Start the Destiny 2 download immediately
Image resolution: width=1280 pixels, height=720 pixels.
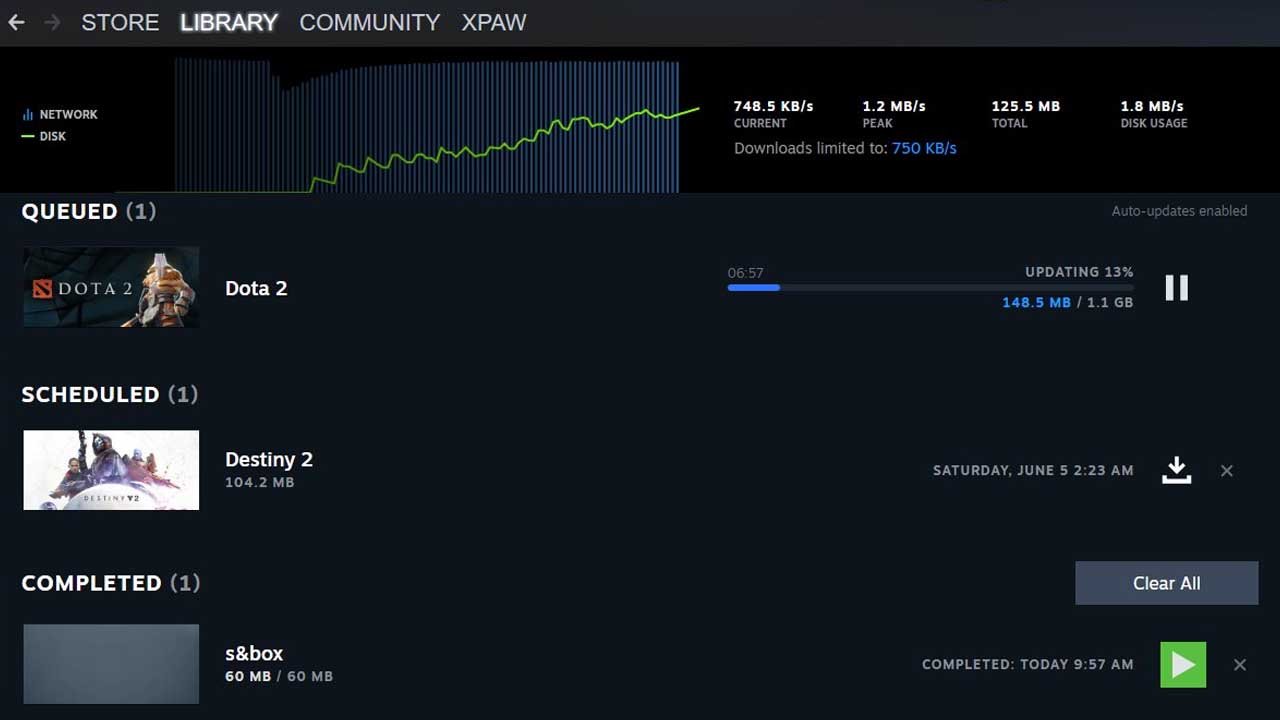1176,470
